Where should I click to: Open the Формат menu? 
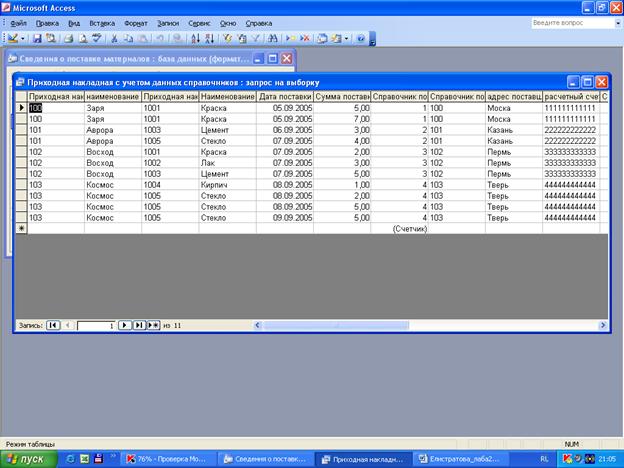(138, 22)
